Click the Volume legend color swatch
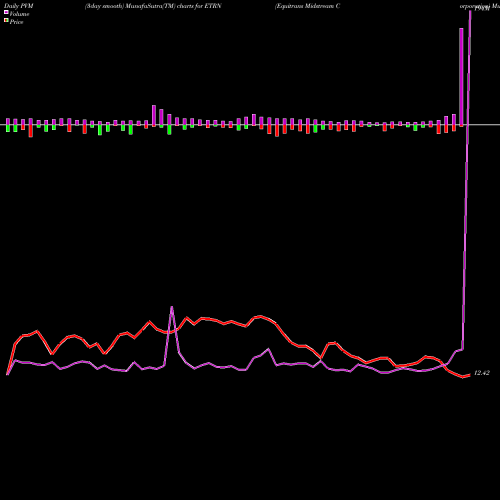Viewport: 500px width, 500px height. (6, 12)
